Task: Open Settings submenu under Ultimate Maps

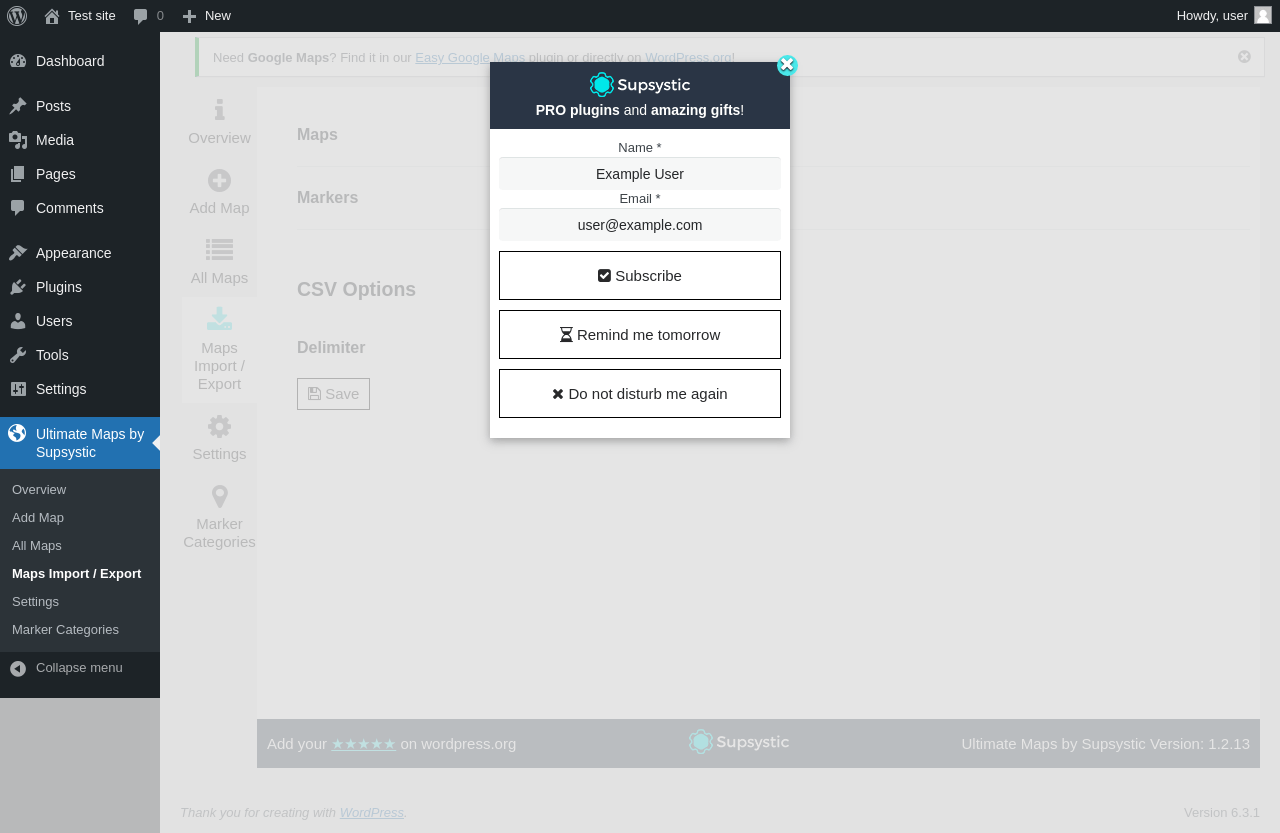Action: coord(35,602)
